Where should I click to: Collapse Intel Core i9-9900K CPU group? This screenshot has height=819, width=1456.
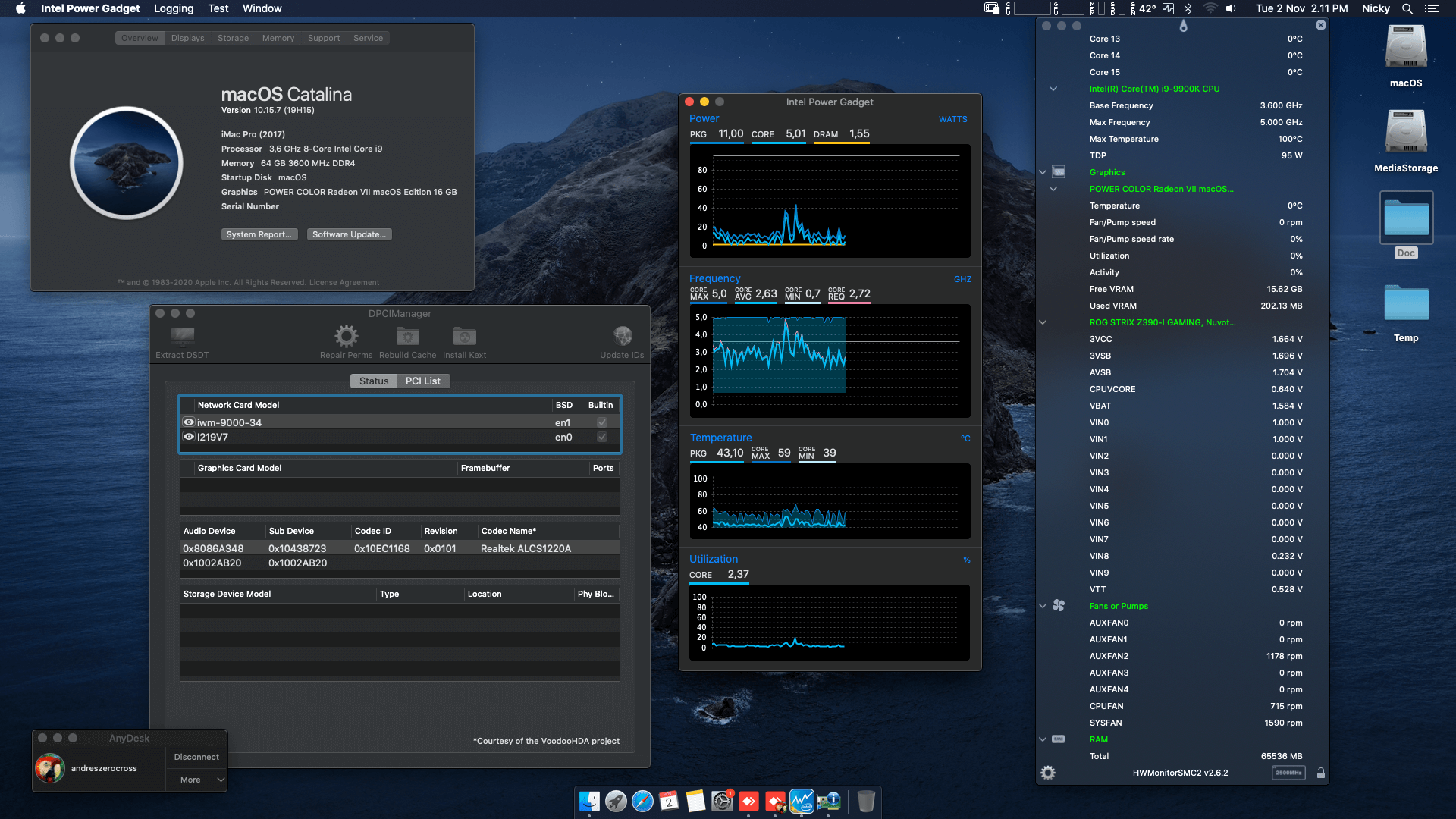pos(1053,89)
